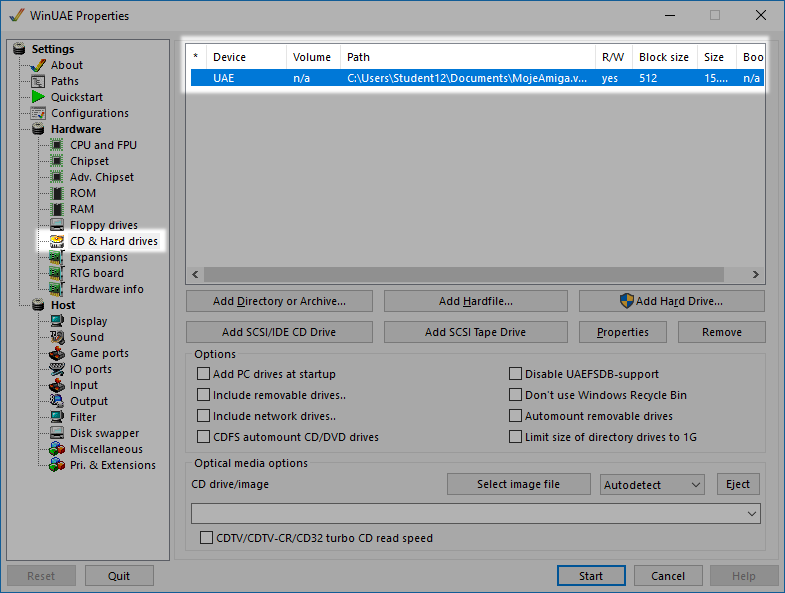Select the Host tree category

point(63,305)
